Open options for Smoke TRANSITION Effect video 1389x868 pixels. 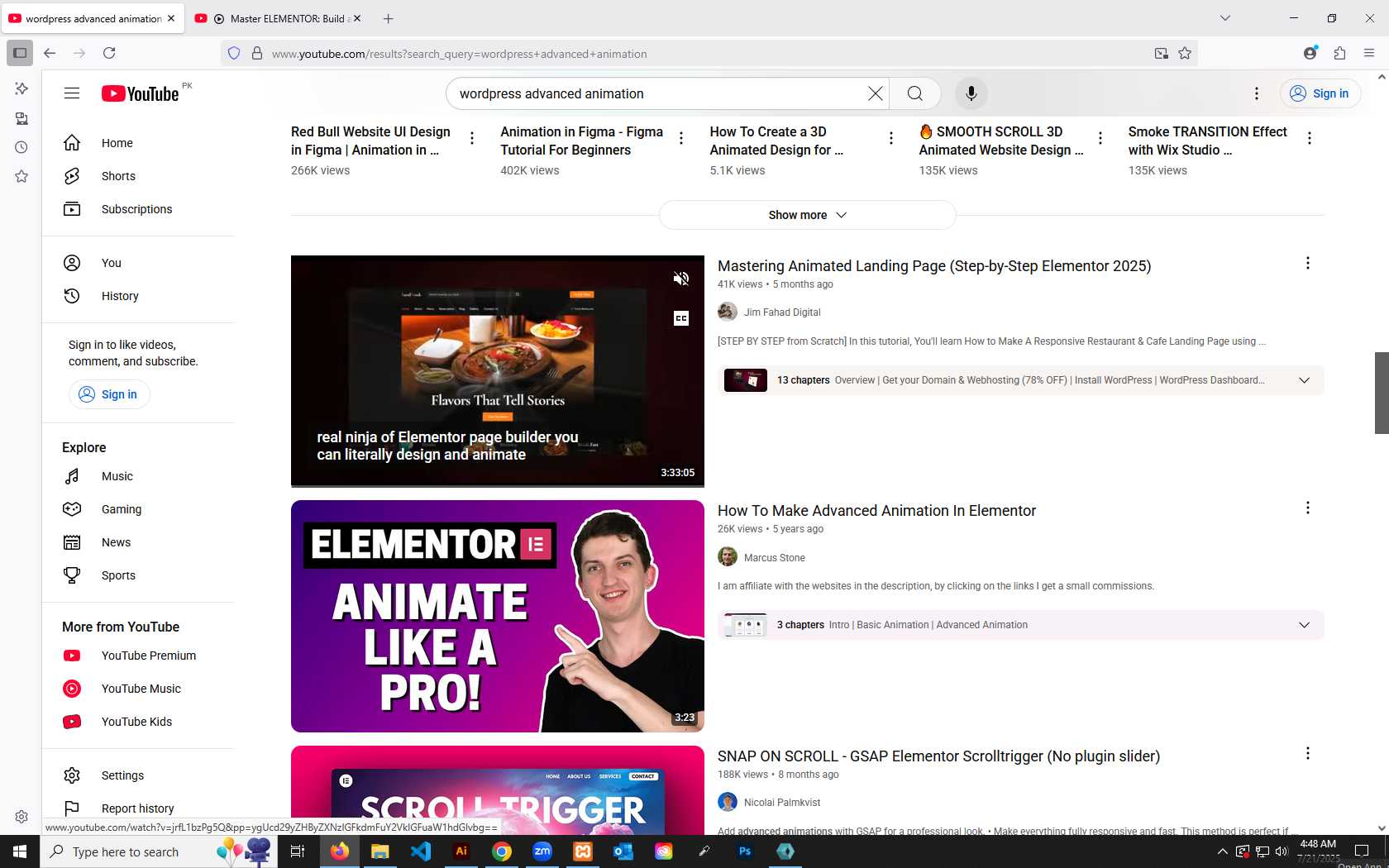pos(1310,138)
